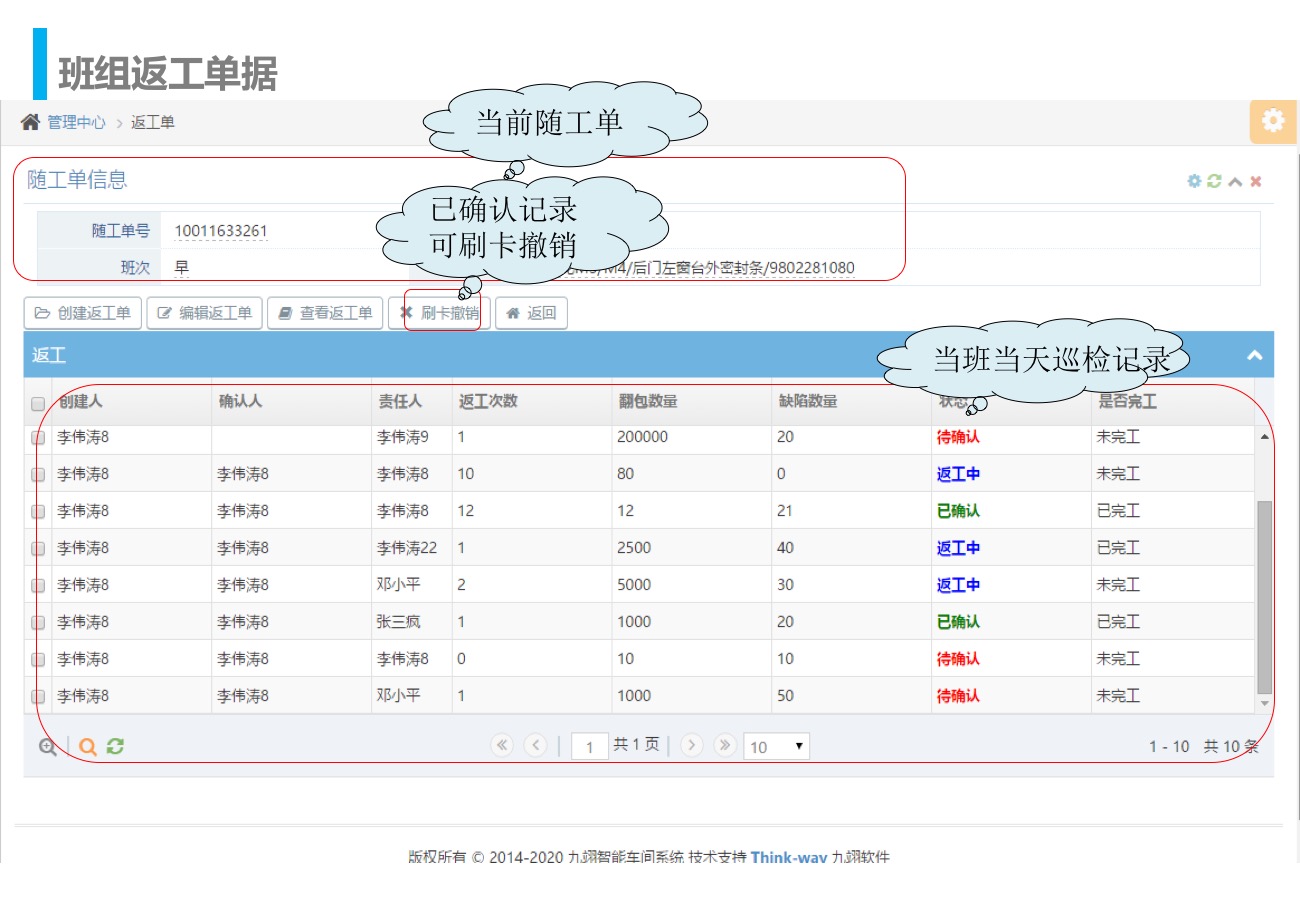1300x900 pixels.
Task: Check the row with 翻包数量 200000
Action: coord(38,438)
